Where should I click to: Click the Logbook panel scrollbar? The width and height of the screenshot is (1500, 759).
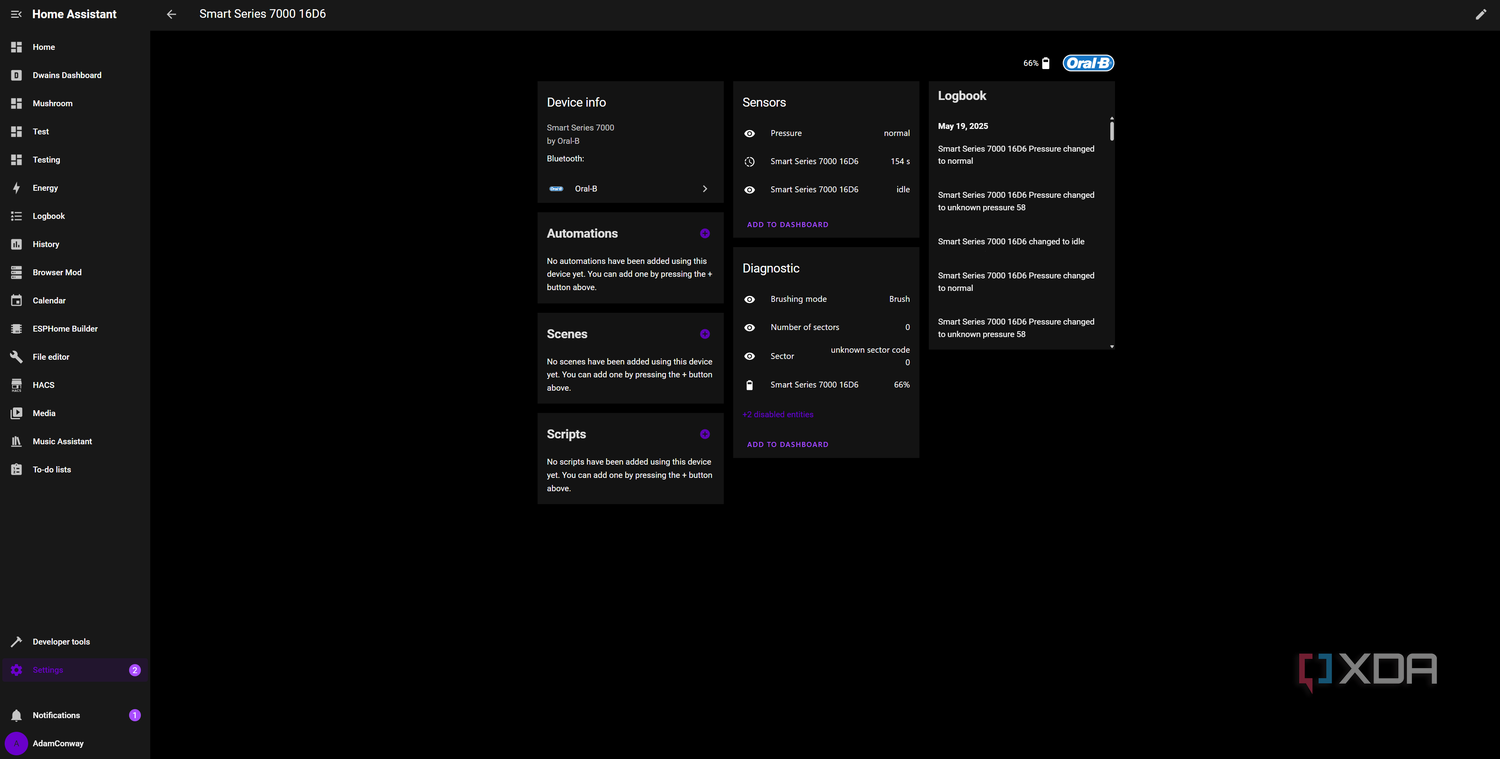tap(1112, 130)
